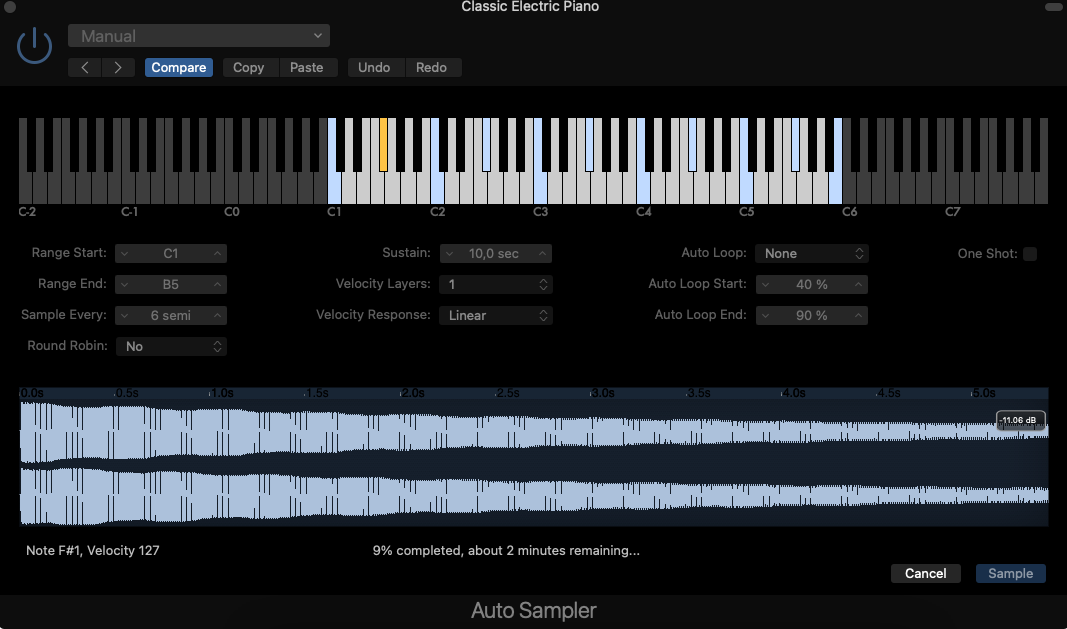Increase Sample Every value arrow
The width and height of the screenshot is (1067, 629).
[x=217, y=315]
